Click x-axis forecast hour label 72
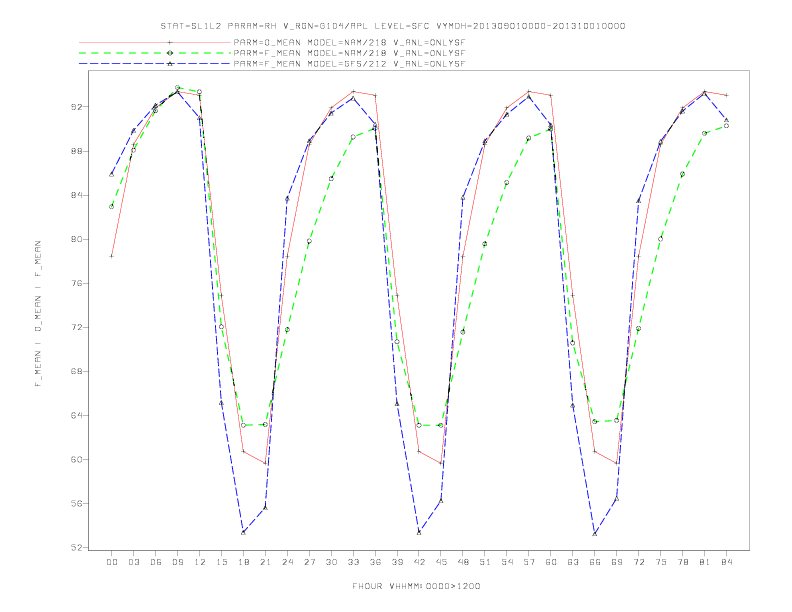The height and width of the screenshot is (612, 792). click(639, 562)
